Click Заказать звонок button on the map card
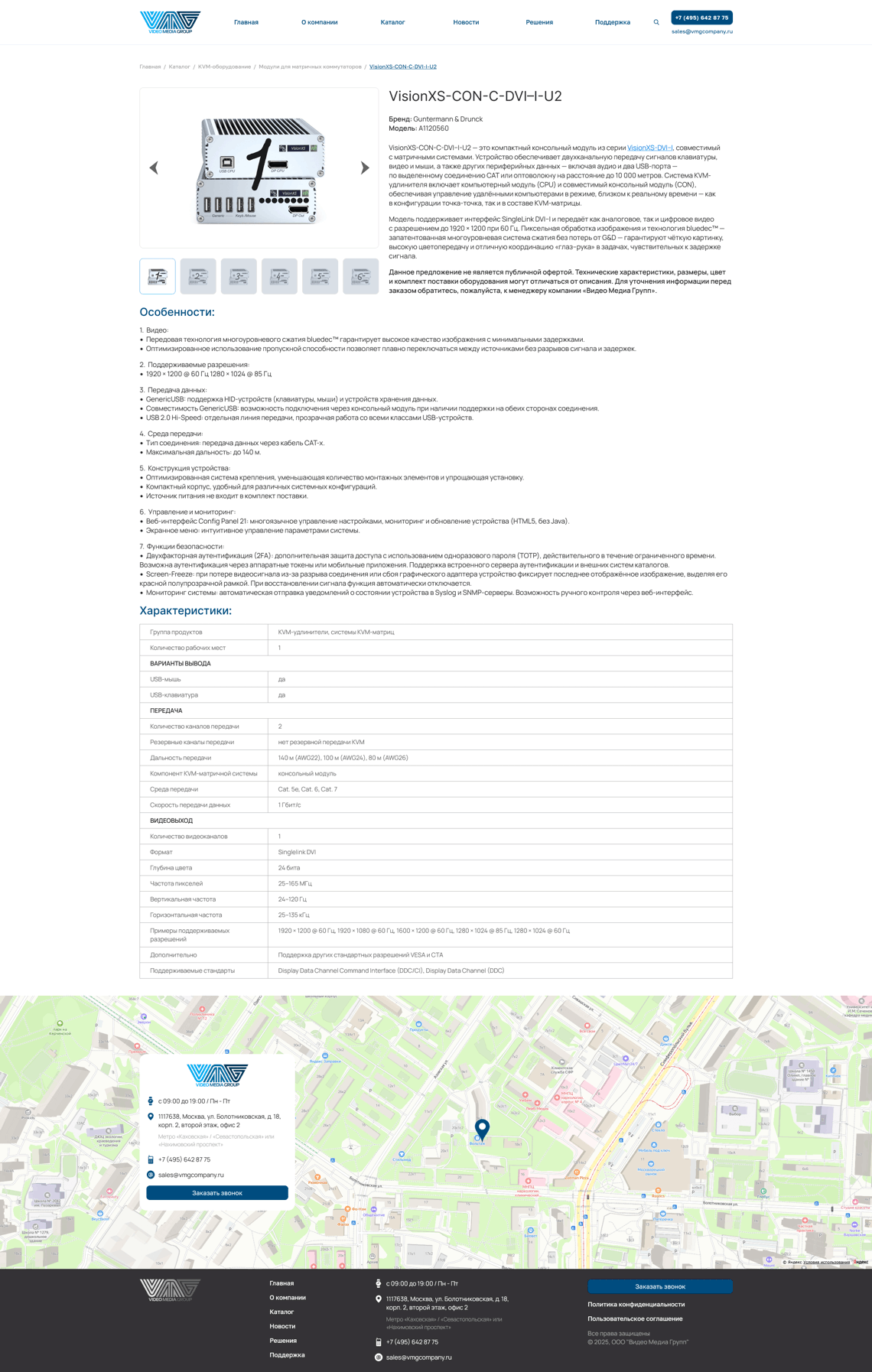872x1372 pixels. (x=217, y=1192)
